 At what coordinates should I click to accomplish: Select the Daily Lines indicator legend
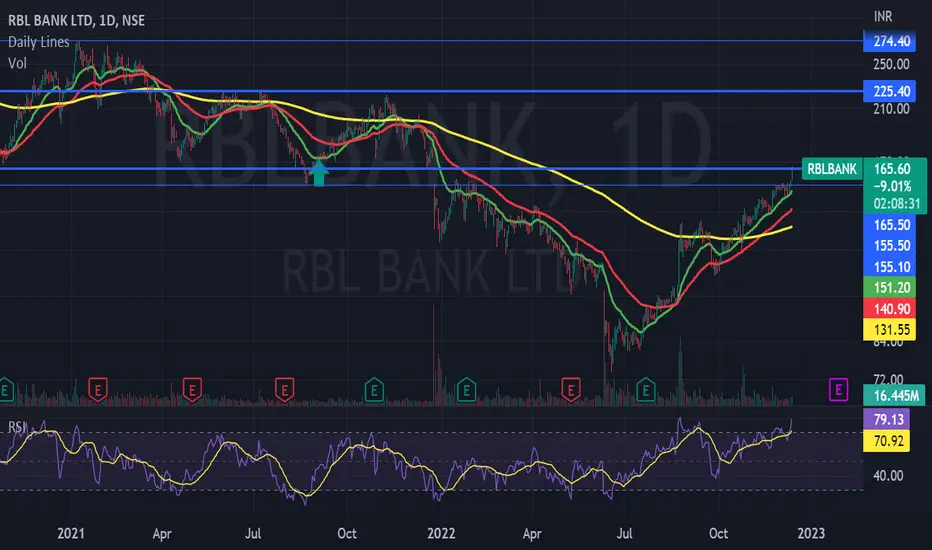pos(39,42)
